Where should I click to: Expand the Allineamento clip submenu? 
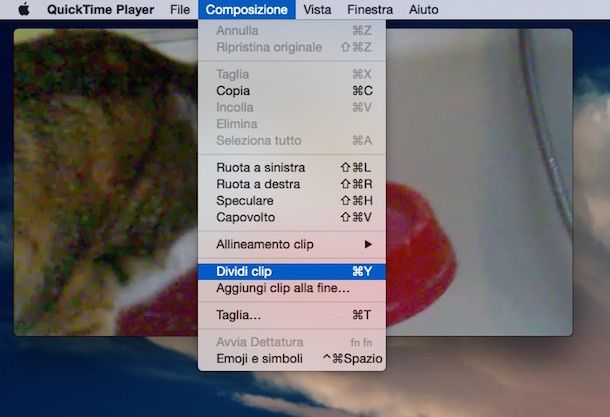(x=292, y=244)
